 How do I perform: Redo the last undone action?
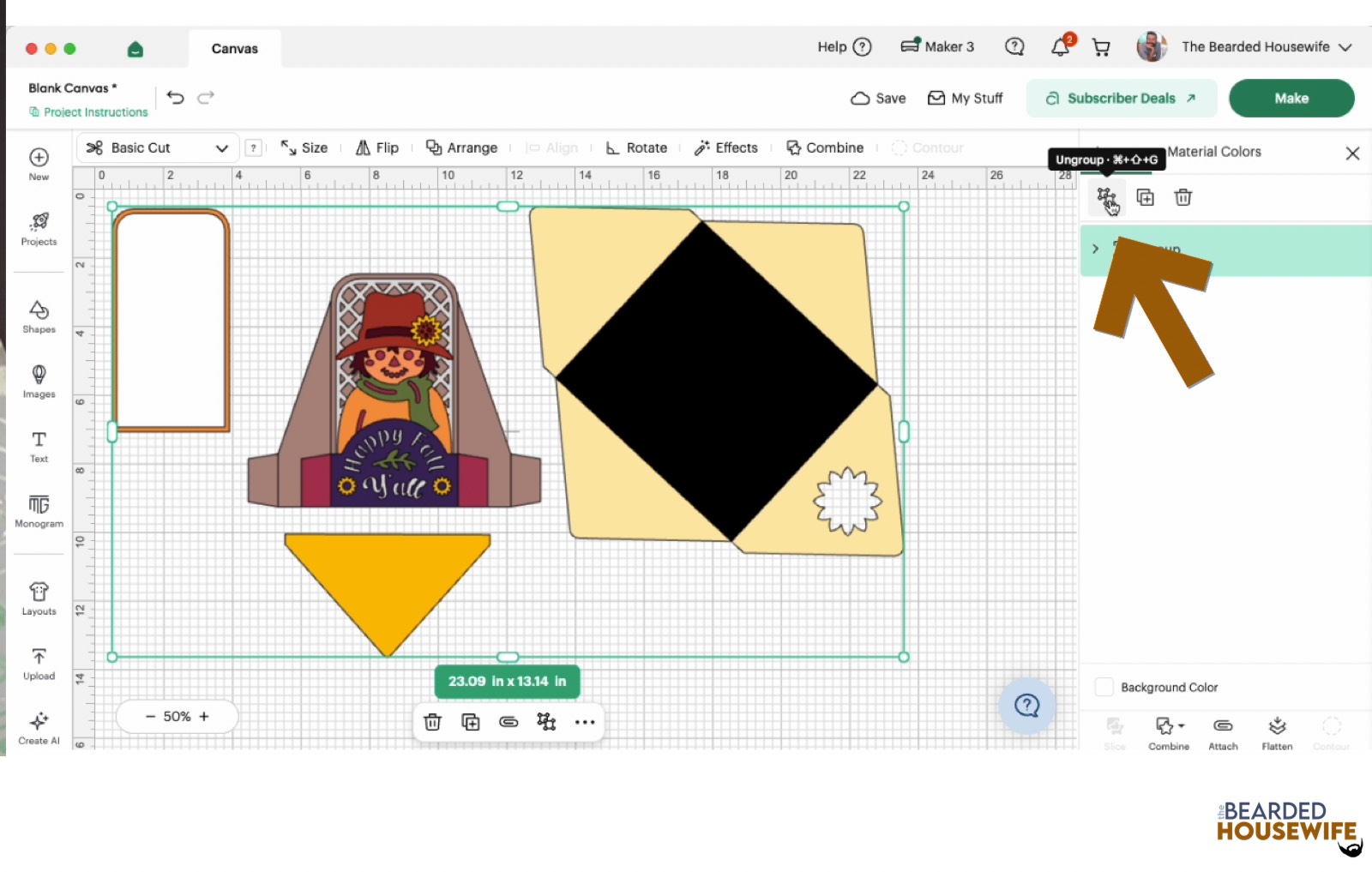pyautogui.click(x=206, y=98)
